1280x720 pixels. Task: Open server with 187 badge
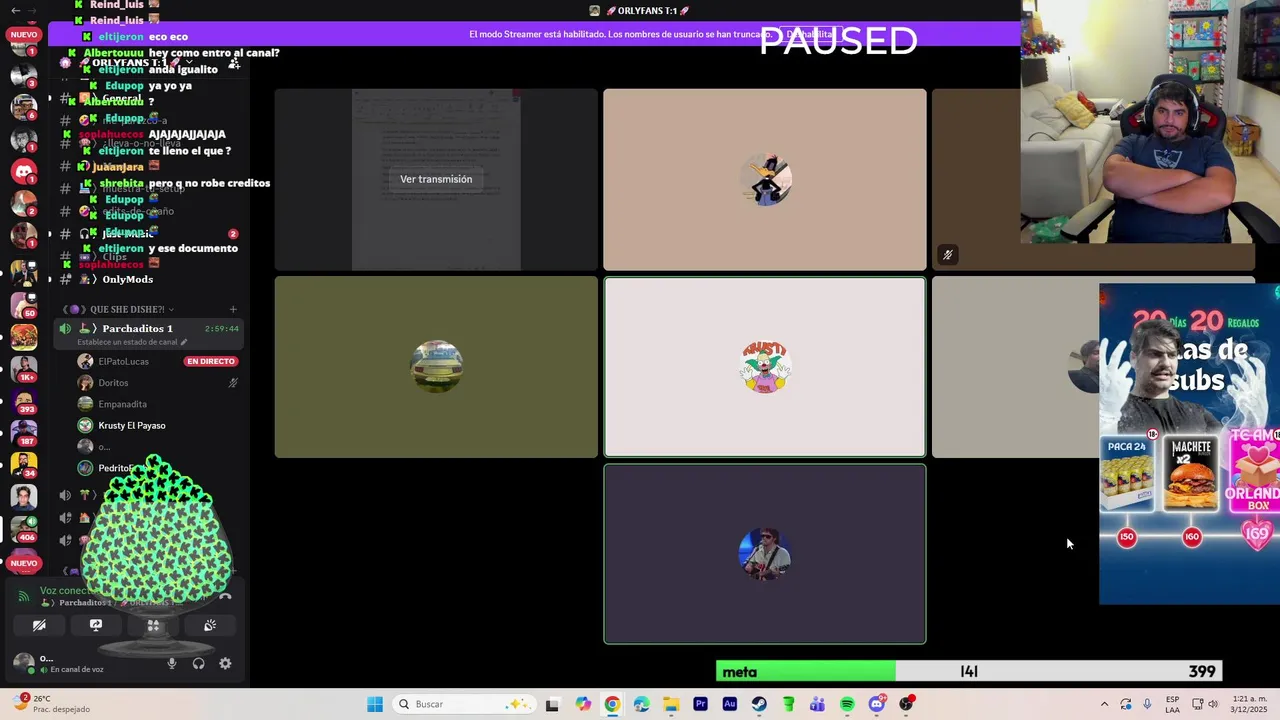point(24,431)
